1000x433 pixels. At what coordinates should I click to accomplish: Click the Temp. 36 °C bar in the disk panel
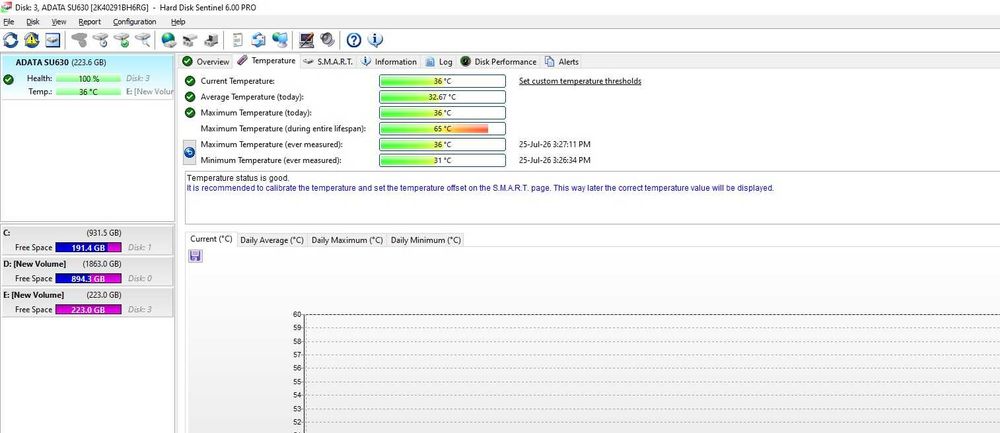click(x=88, y=92)
